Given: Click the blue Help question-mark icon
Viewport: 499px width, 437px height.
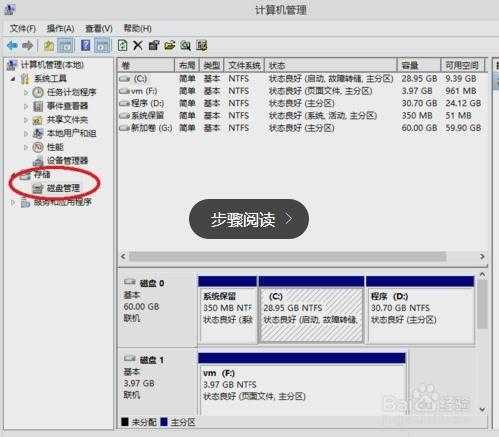Looking at the screenshot, I should [86, 45].
